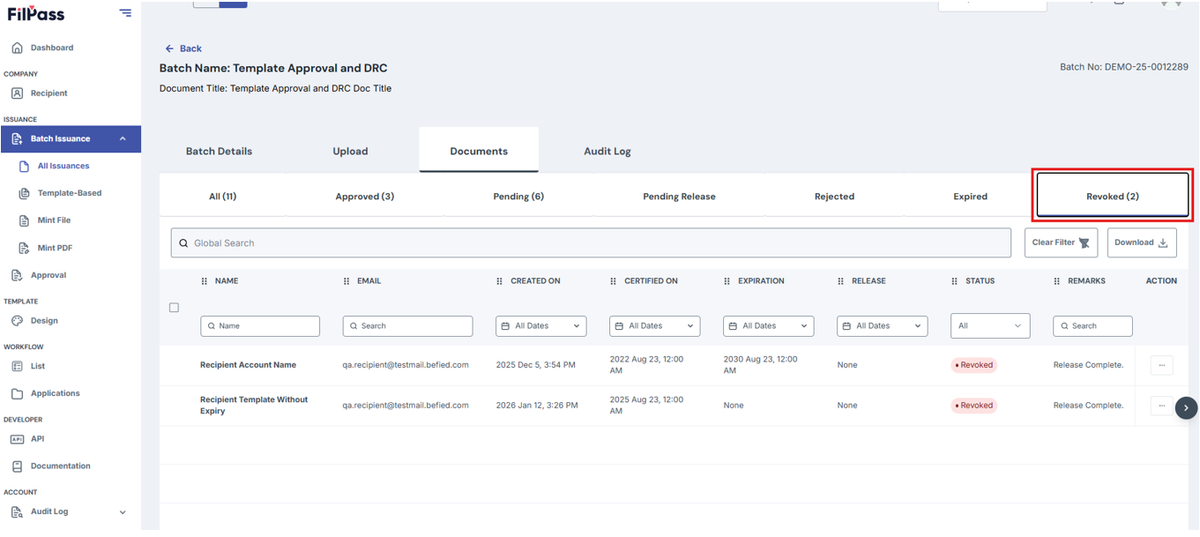This screenshot has height=537, width=1200.
Task: Open the Release dates dropdown
Action: coord(882,326)
